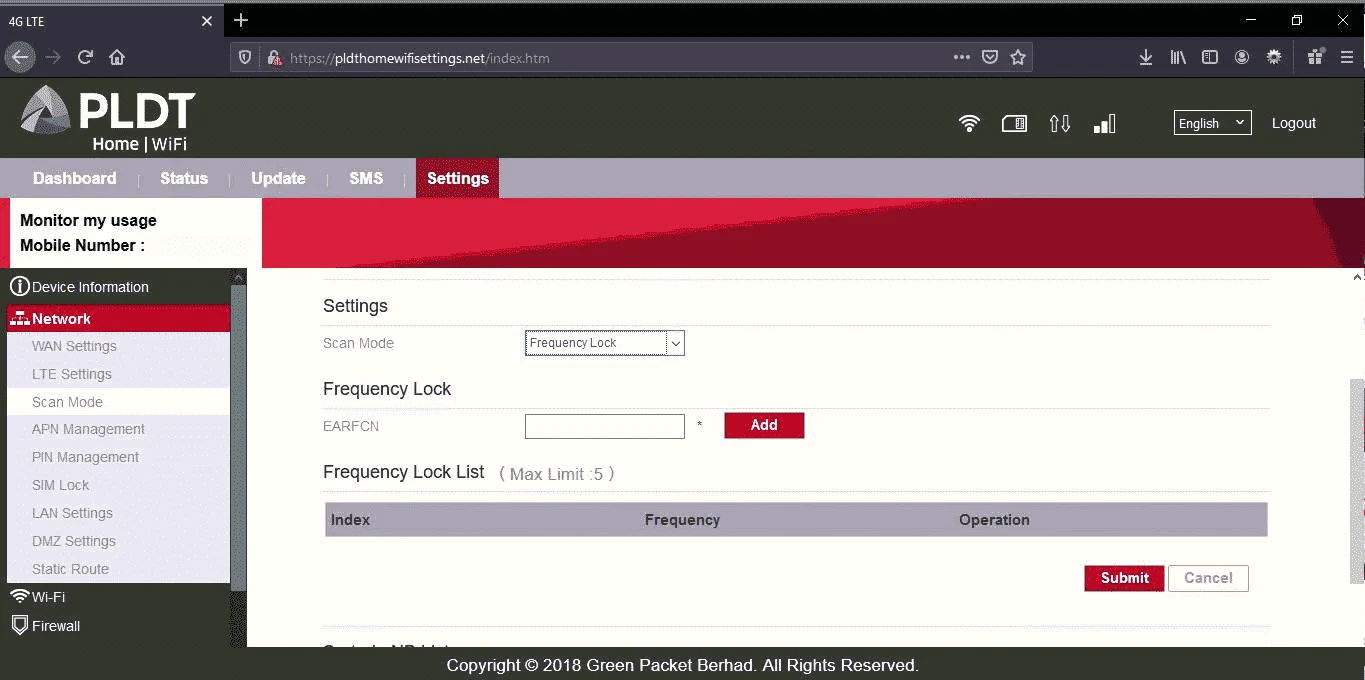Open the Downloads arrow icon
The height and width of the screenshot is (680, 1365).
tap(1146, 58)
